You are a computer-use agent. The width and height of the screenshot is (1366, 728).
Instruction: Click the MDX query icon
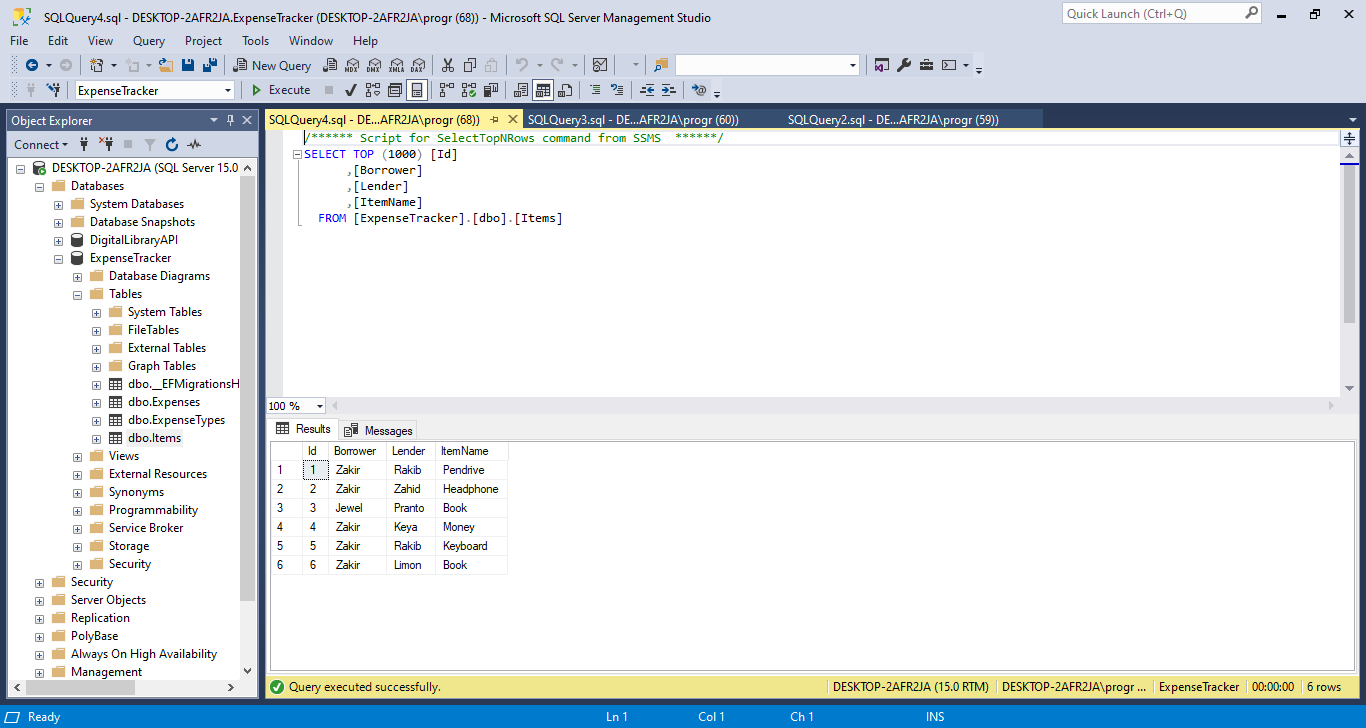[351, 65]
